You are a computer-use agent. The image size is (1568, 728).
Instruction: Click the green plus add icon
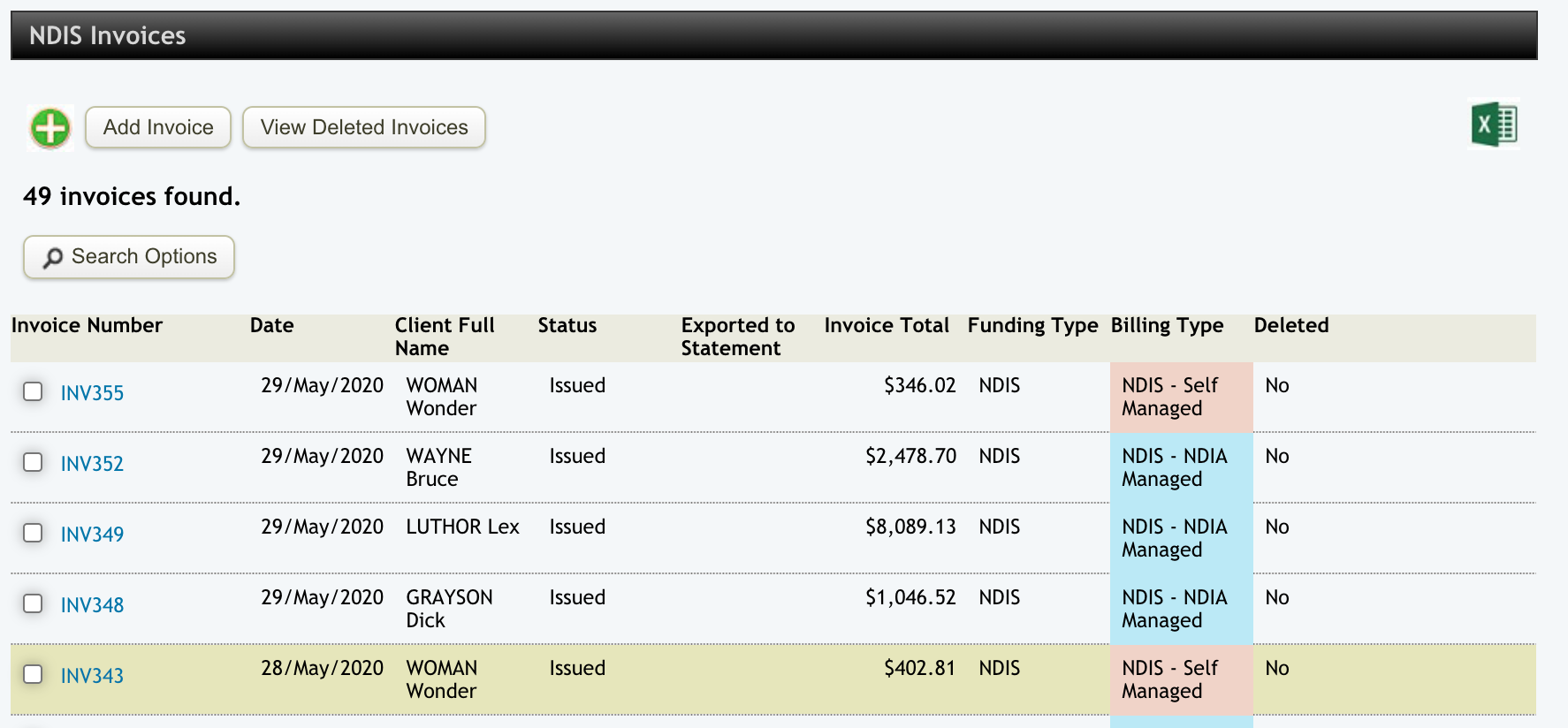click(x=50, y=128)
